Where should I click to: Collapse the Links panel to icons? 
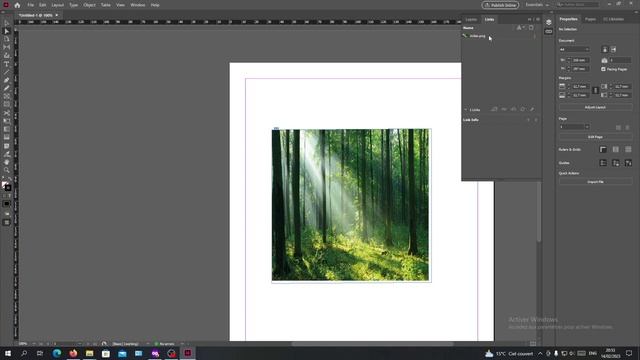point(530,19)
